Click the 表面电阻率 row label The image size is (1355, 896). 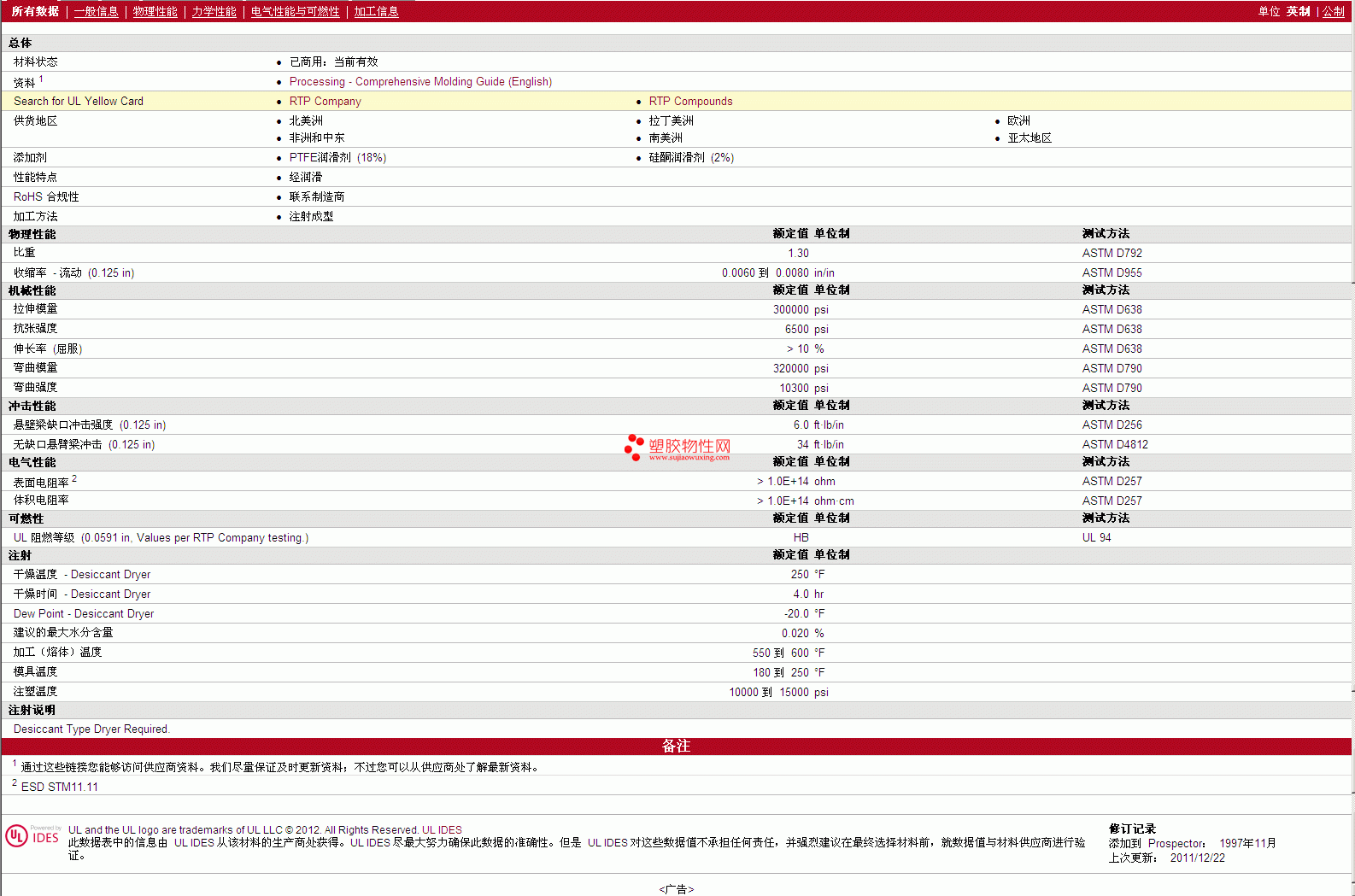point(41,483)
